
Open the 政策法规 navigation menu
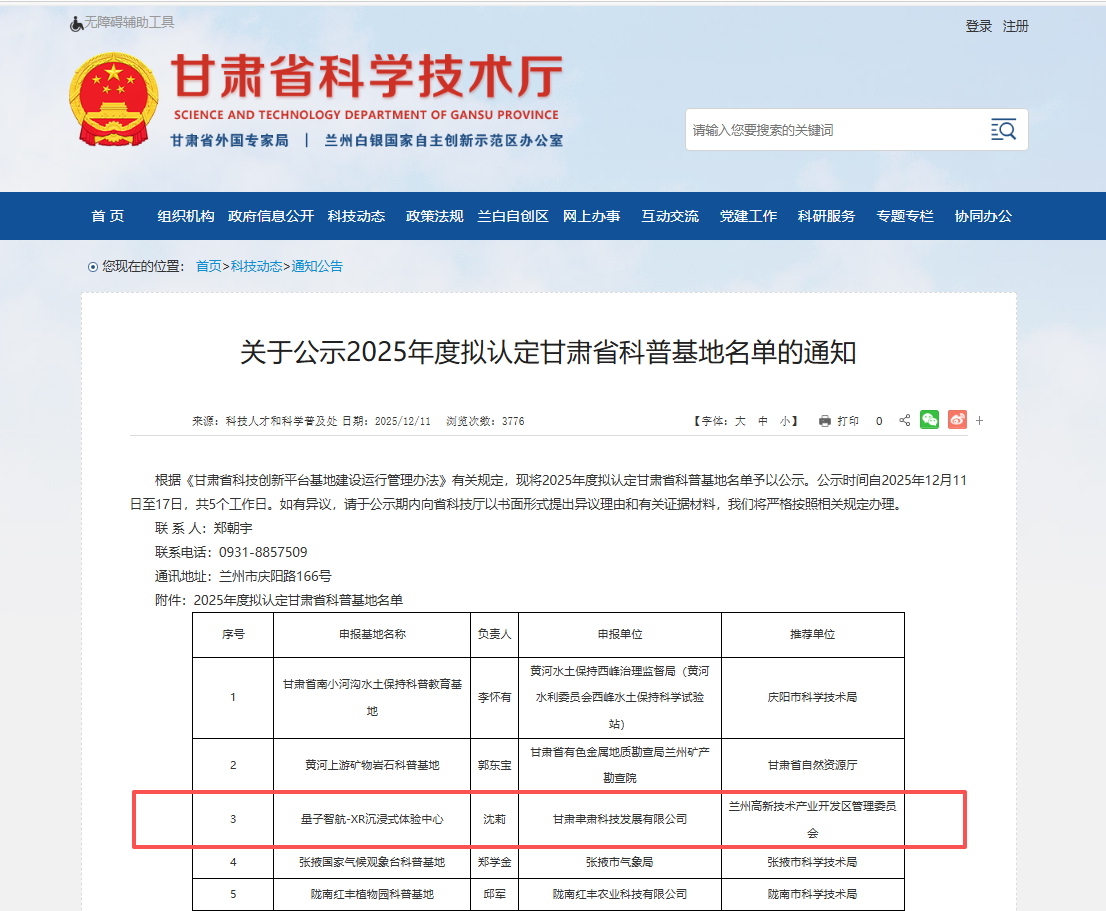click(435, 216)
